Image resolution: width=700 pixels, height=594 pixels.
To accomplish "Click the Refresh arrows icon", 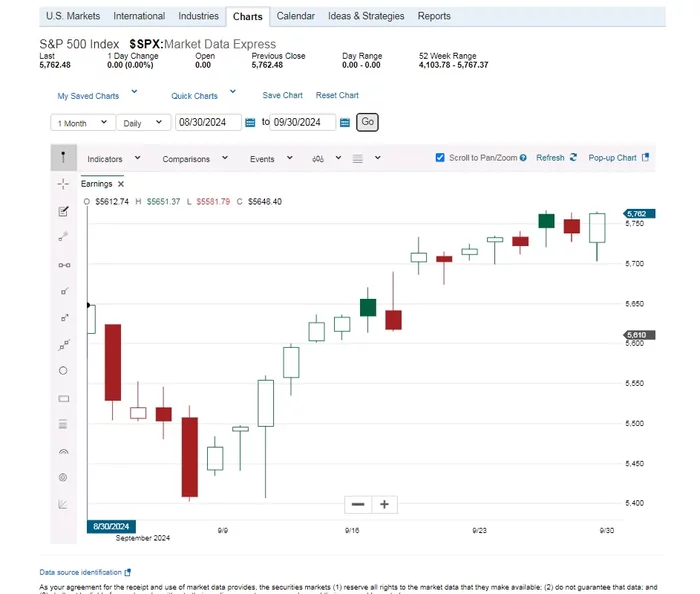I will [x=574, y=157].
